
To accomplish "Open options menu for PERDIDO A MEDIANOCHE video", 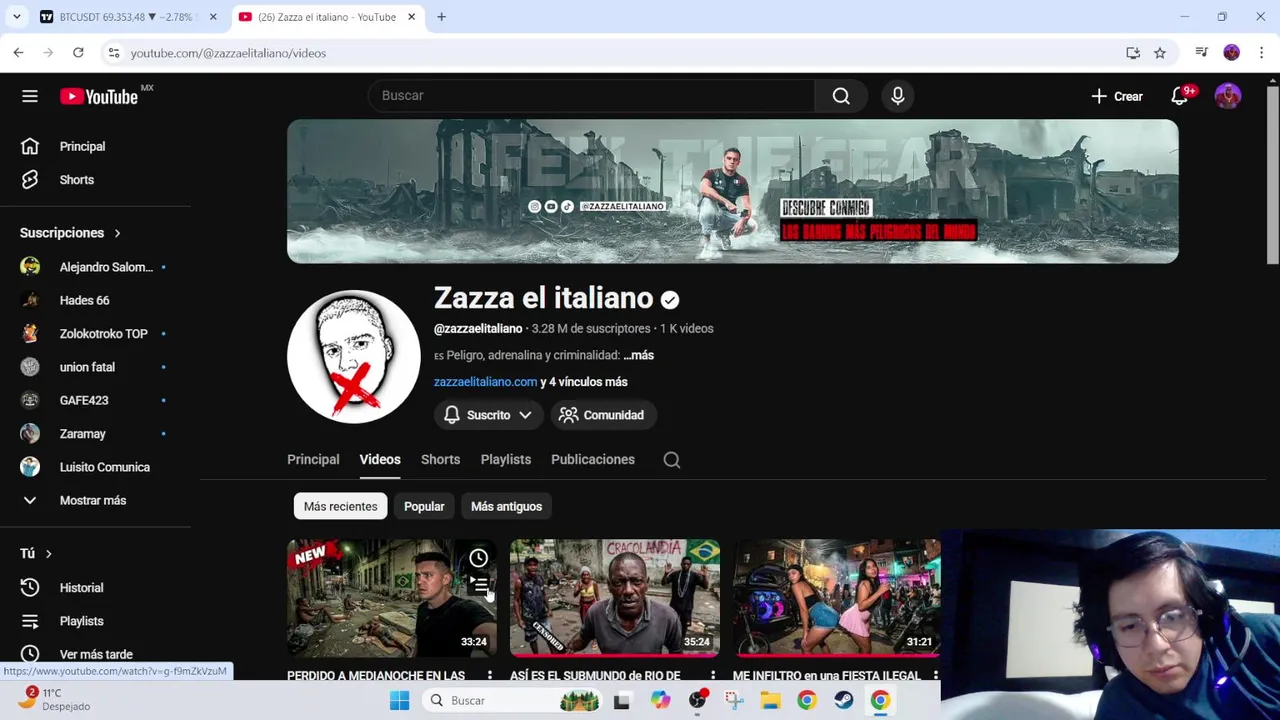I will [489, 676].
